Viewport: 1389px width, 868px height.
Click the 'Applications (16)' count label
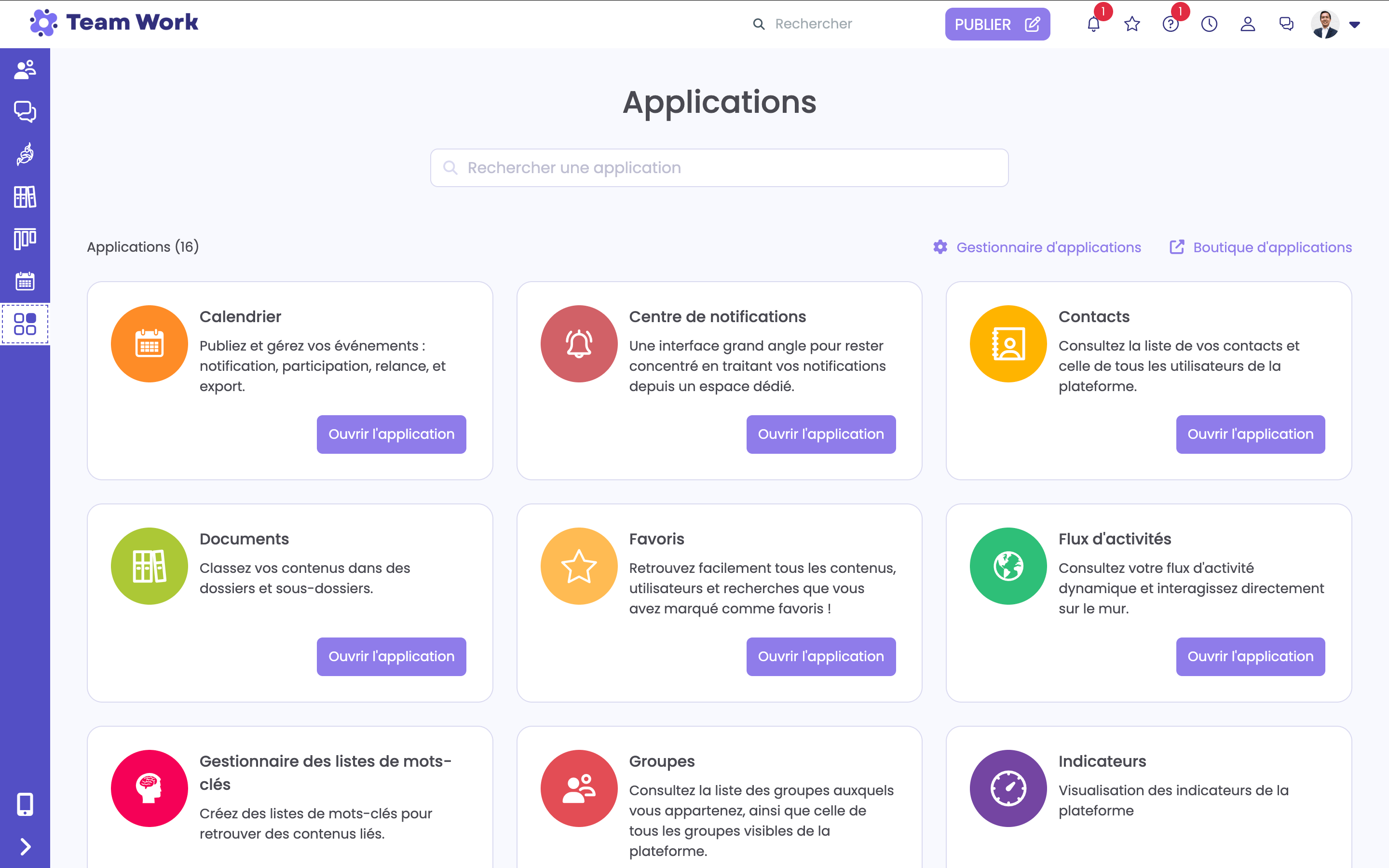pyautogui.click(x=143, y=247)
